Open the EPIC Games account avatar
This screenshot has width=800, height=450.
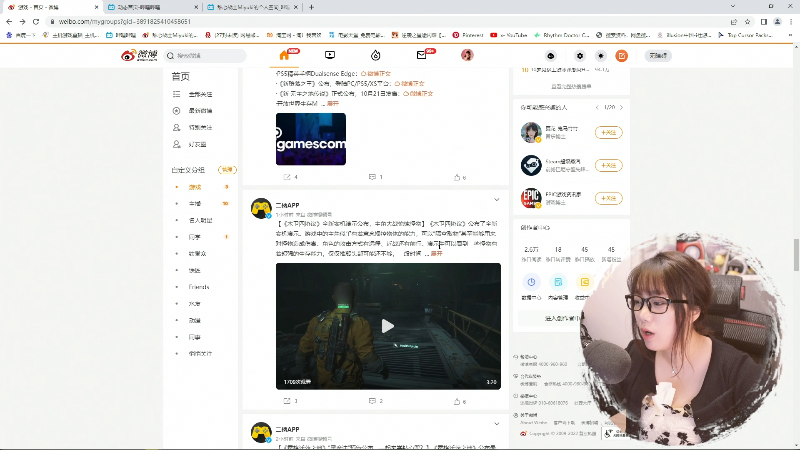tap(531, 198)
